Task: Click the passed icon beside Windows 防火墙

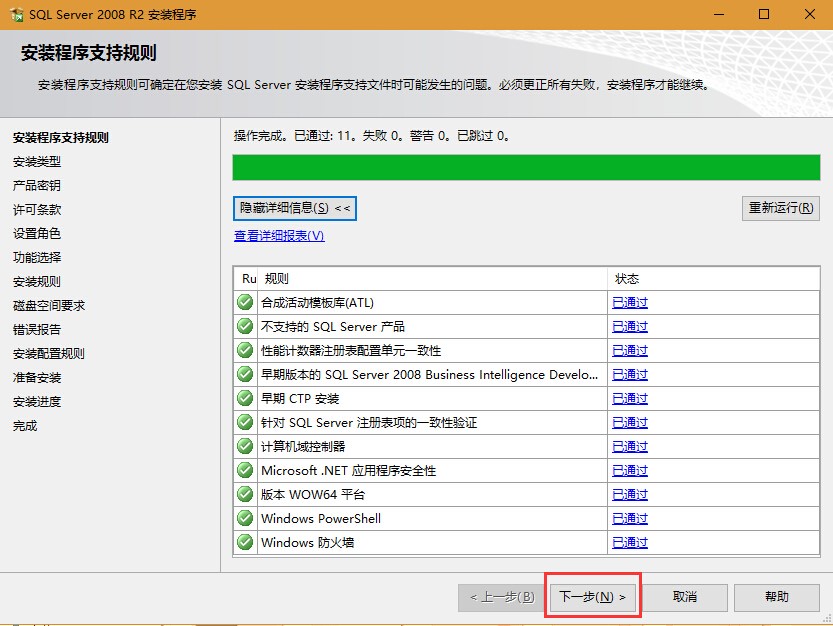Action: [x=245, y=543]
